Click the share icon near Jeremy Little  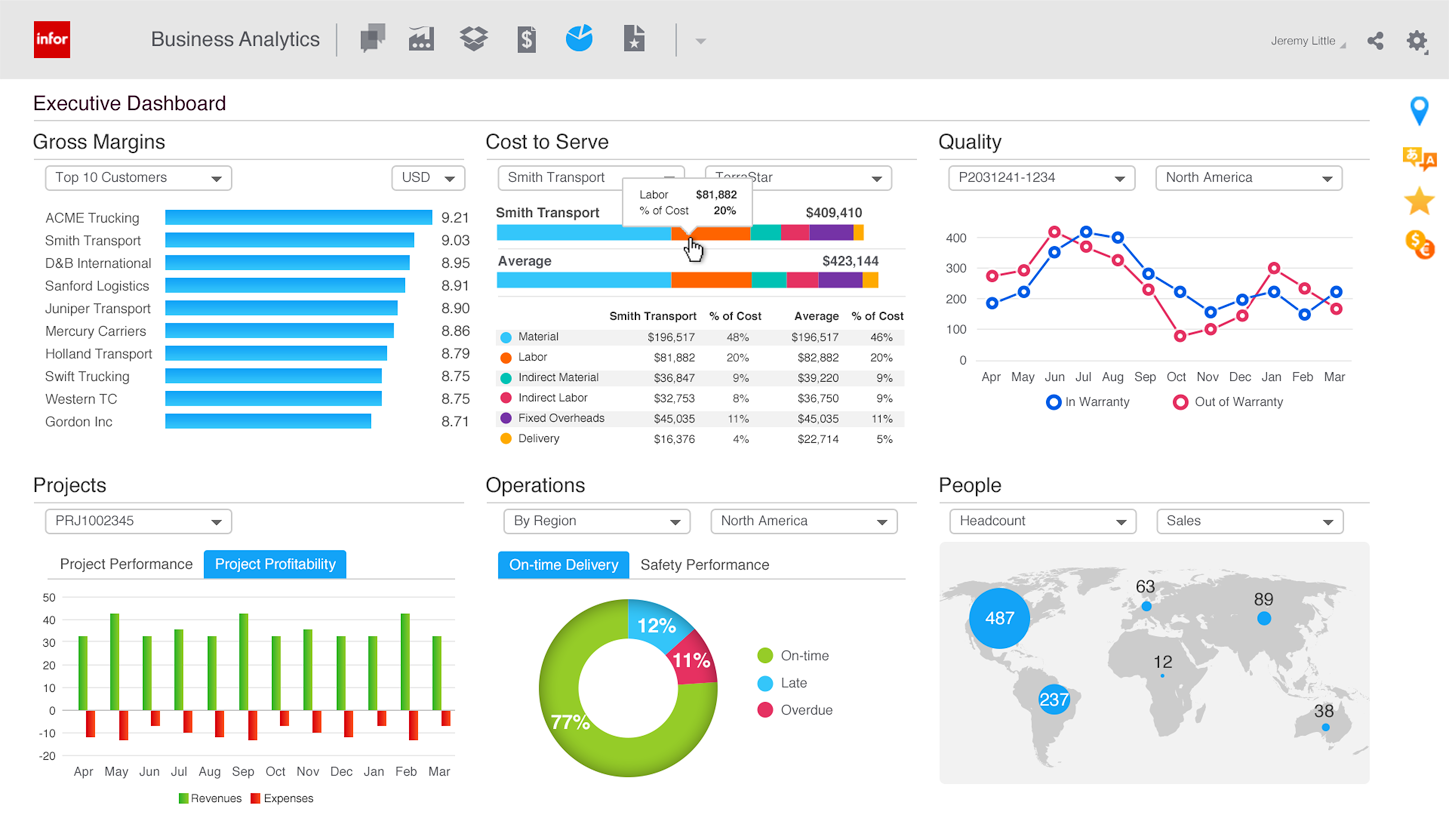(1375, 41)
